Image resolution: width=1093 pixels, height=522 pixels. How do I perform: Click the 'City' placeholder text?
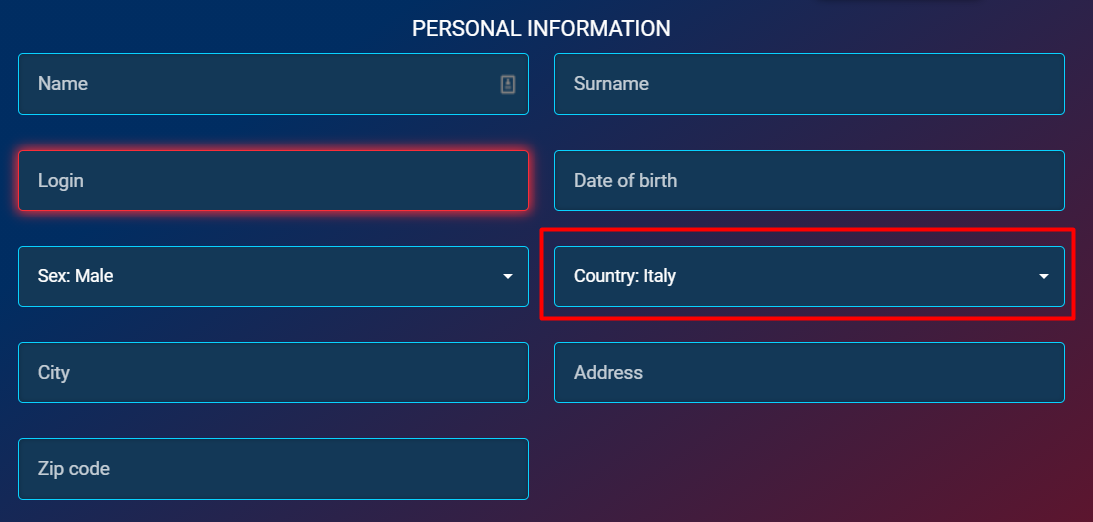pos(54,372)
